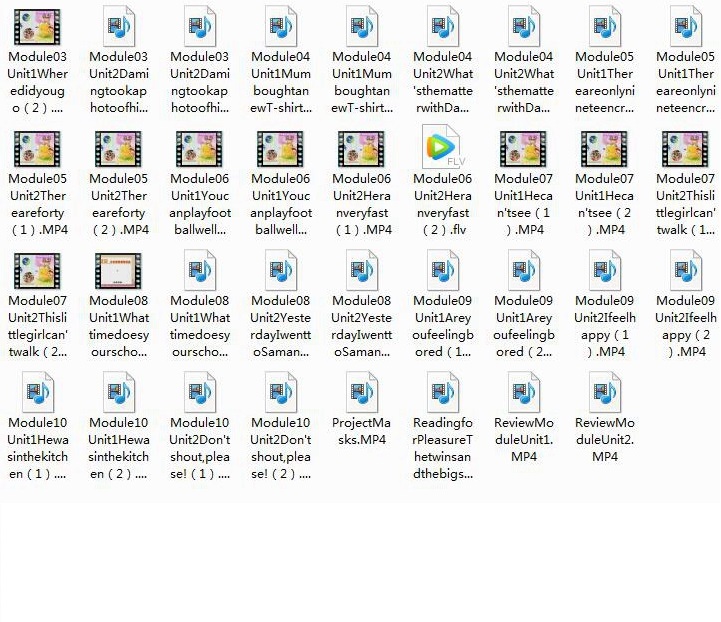Screen dimensions: 721x622
Task: Select the Module06 Unit2 FLV file icon
Action: [x=442, y=148]
